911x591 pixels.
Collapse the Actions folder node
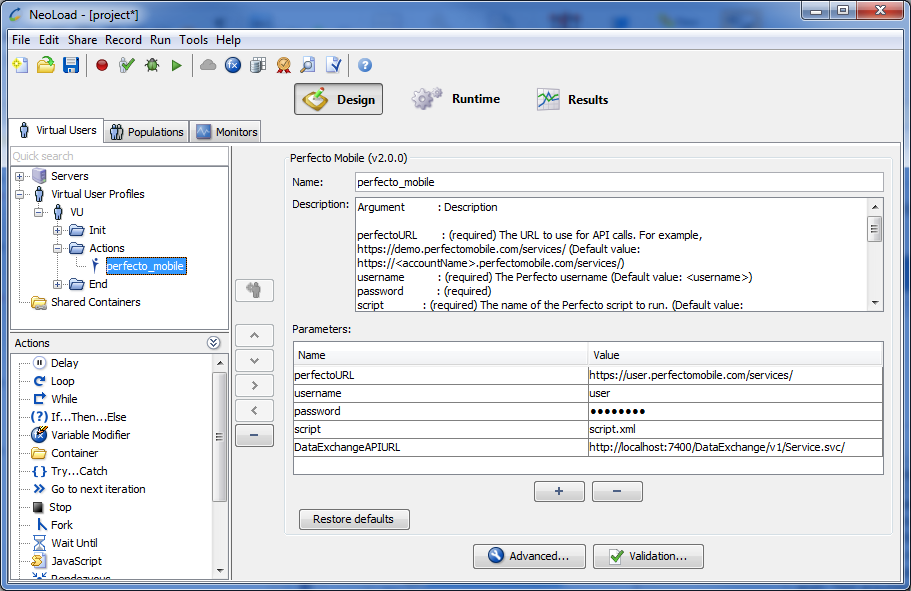[57, 249]
